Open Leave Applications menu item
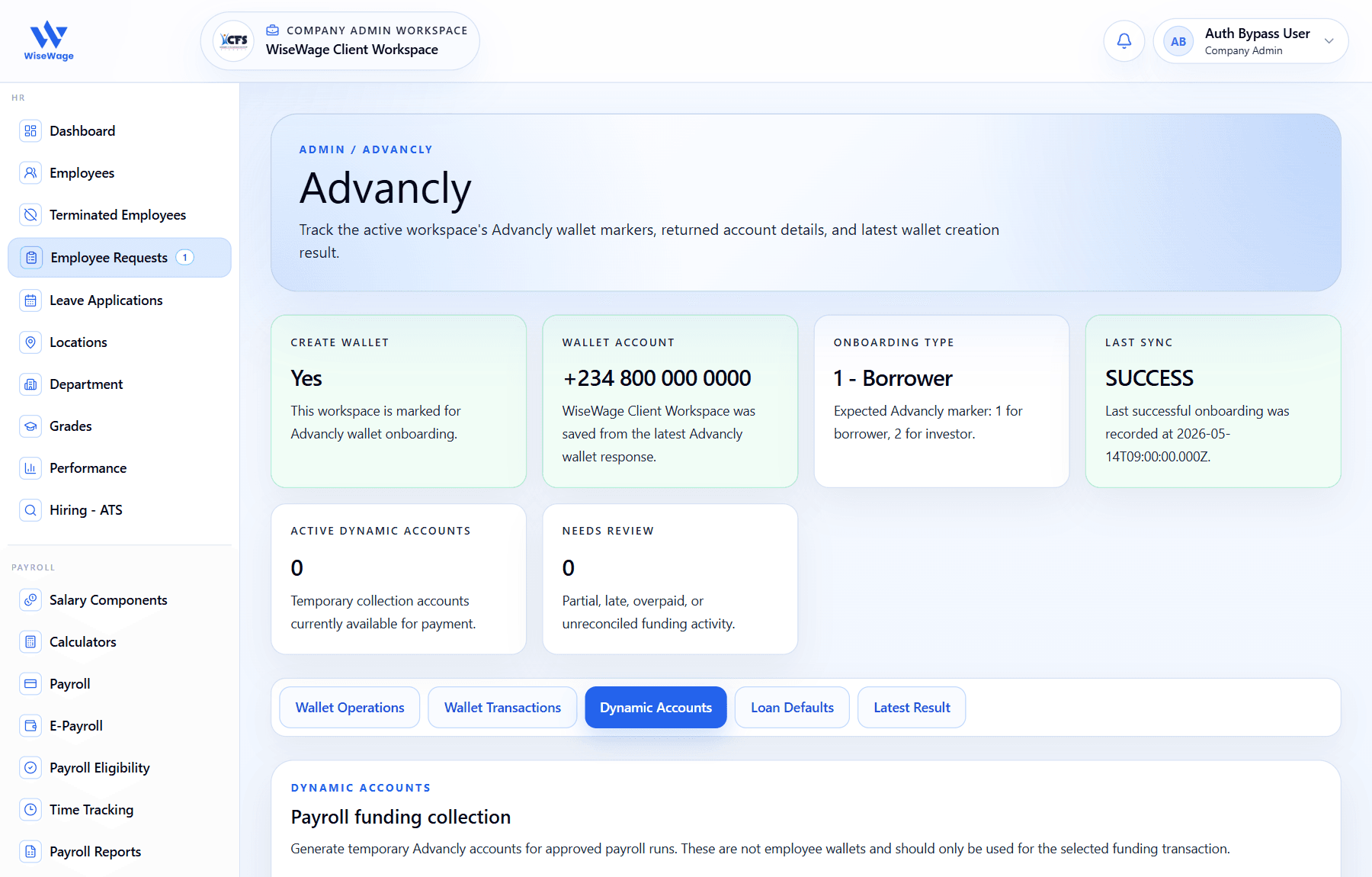The height and width of the screenshot is (877, 1372). point(120,300)
